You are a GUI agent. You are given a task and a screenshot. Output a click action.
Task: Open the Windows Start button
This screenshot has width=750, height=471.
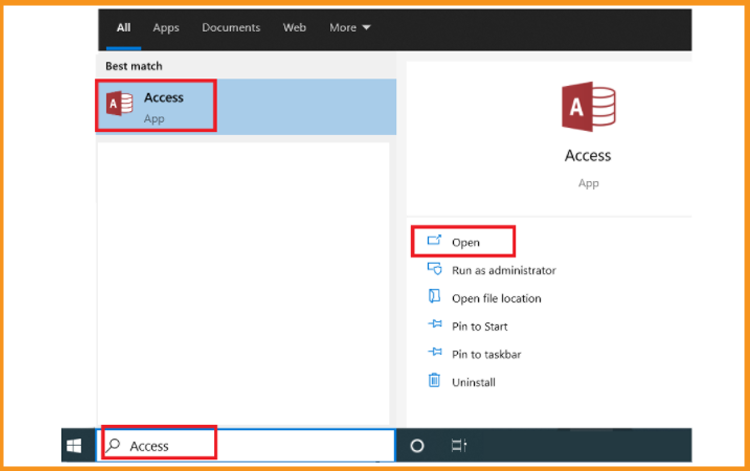[x=74, y=446]
